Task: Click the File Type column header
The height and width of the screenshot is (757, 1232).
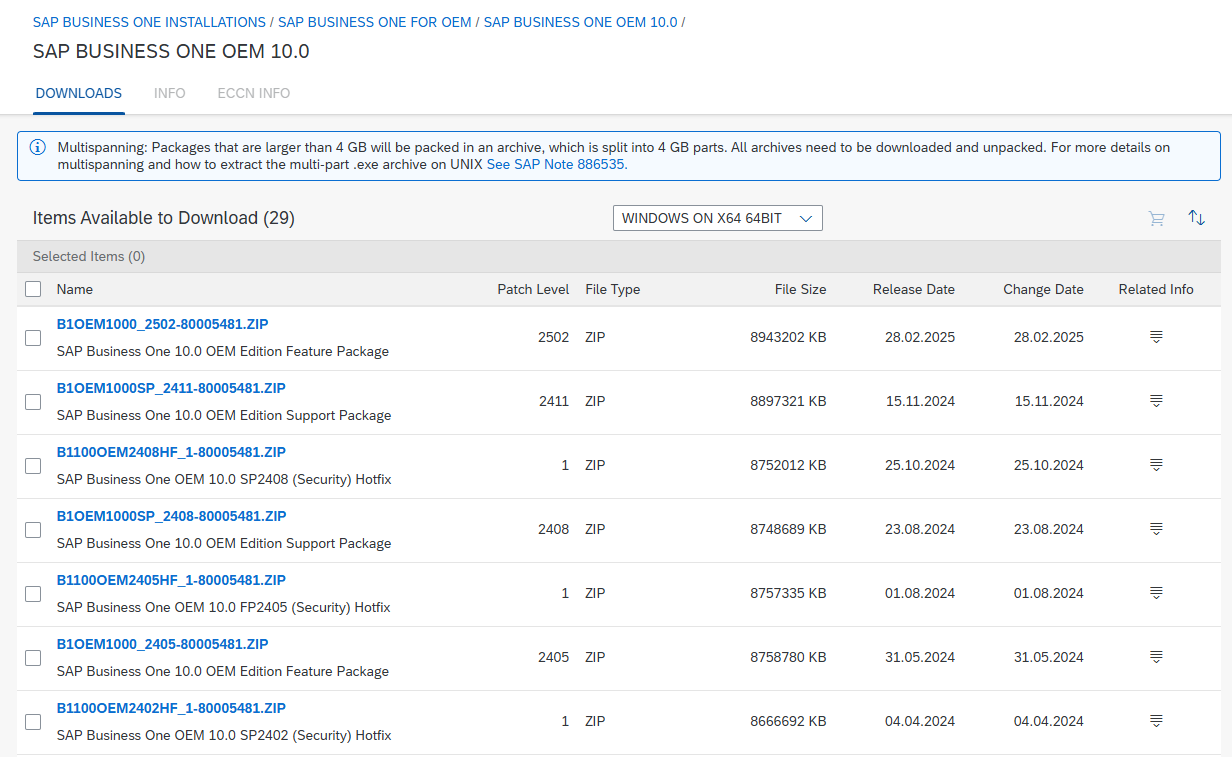Action: 613,289
